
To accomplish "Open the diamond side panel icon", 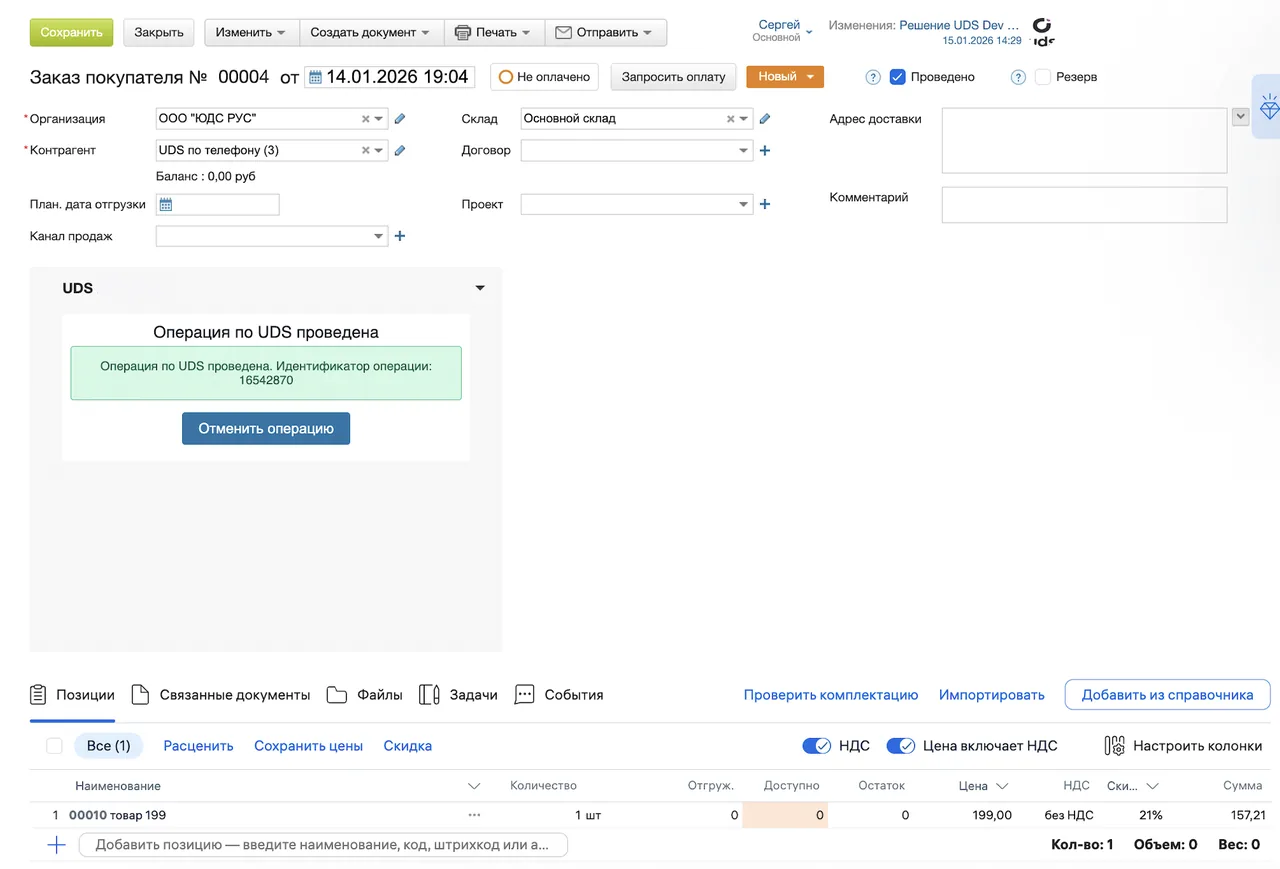I will coord(1268,107).
